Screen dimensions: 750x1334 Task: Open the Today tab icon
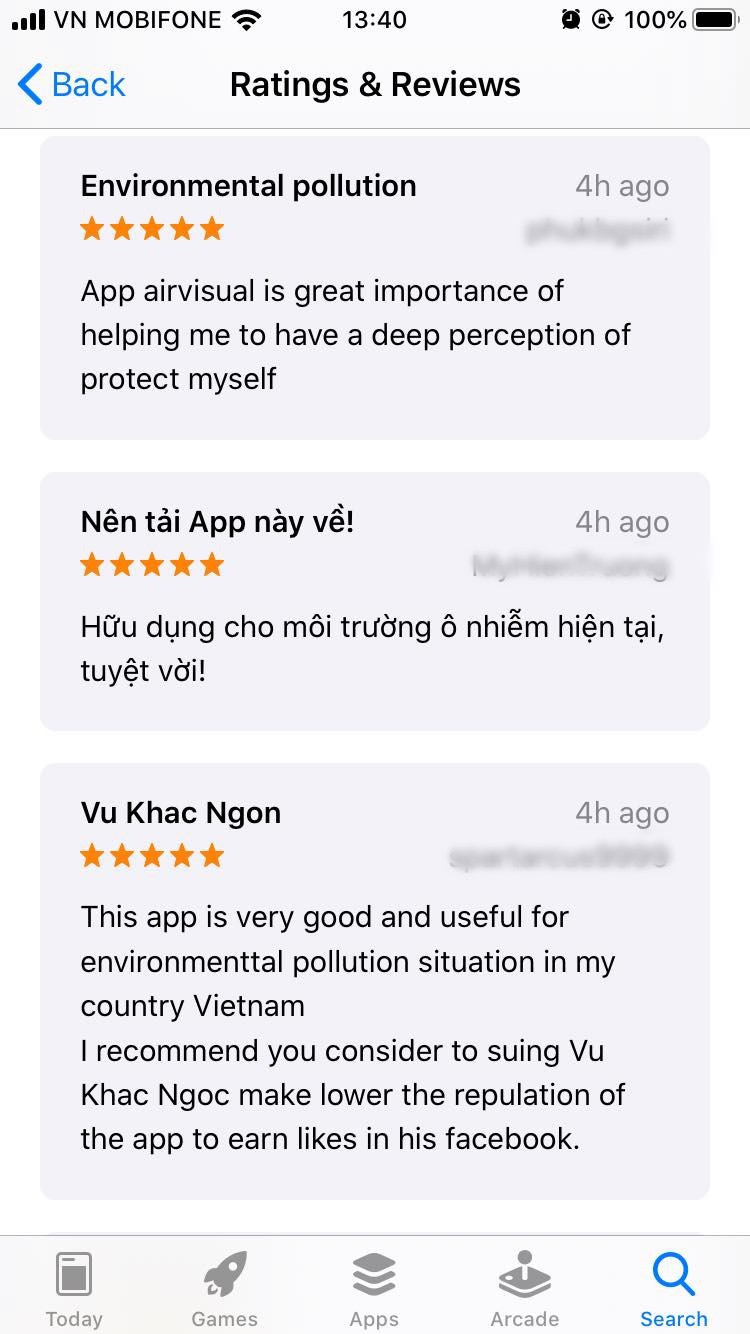point(74,1274)
